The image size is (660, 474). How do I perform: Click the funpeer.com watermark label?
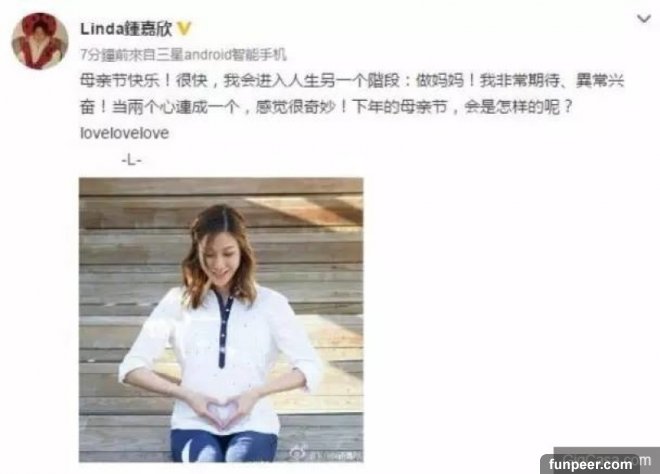[x=590, y=464]
